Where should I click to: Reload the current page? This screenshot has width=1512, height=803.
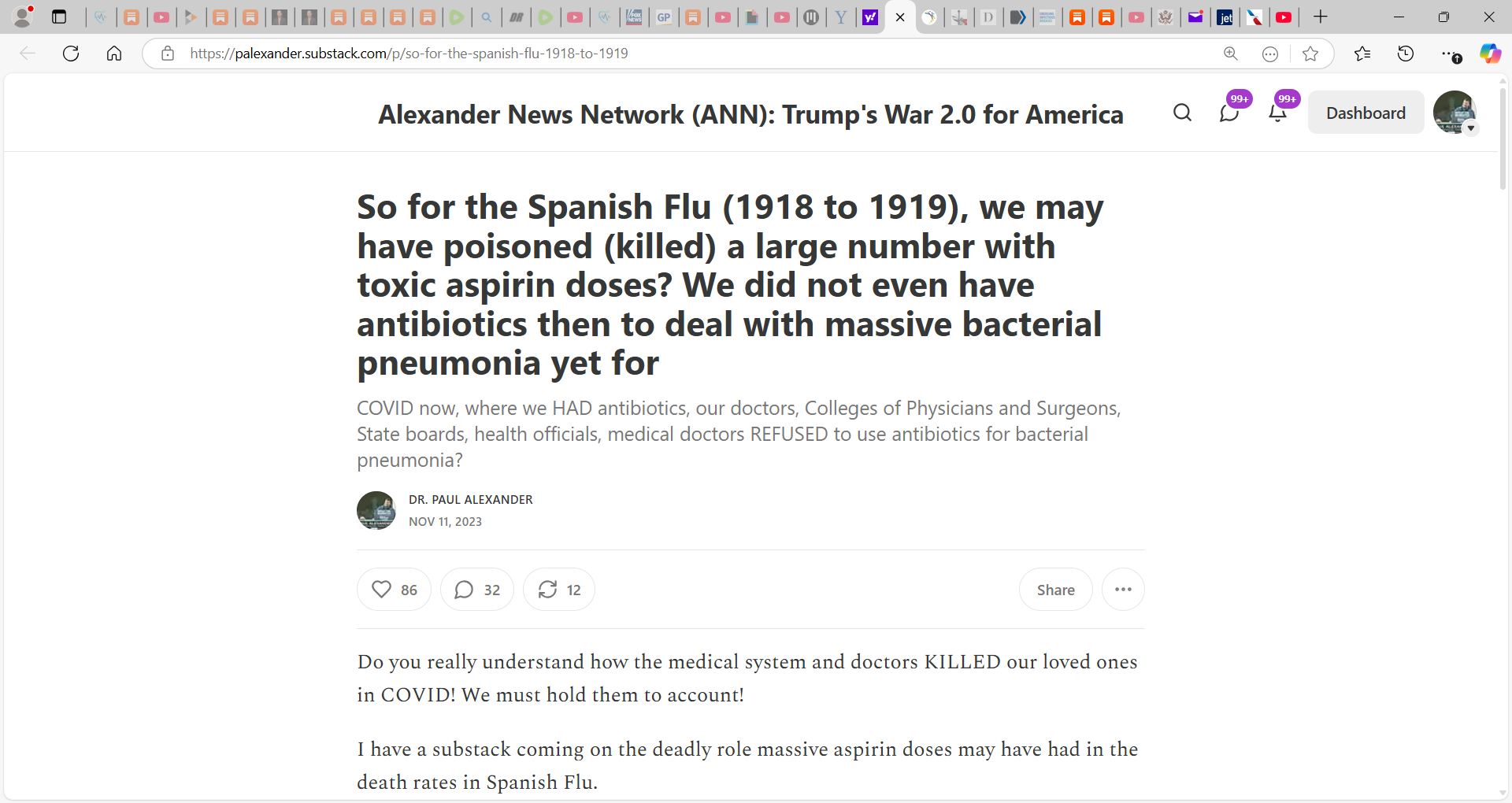[x=71, y=54]
